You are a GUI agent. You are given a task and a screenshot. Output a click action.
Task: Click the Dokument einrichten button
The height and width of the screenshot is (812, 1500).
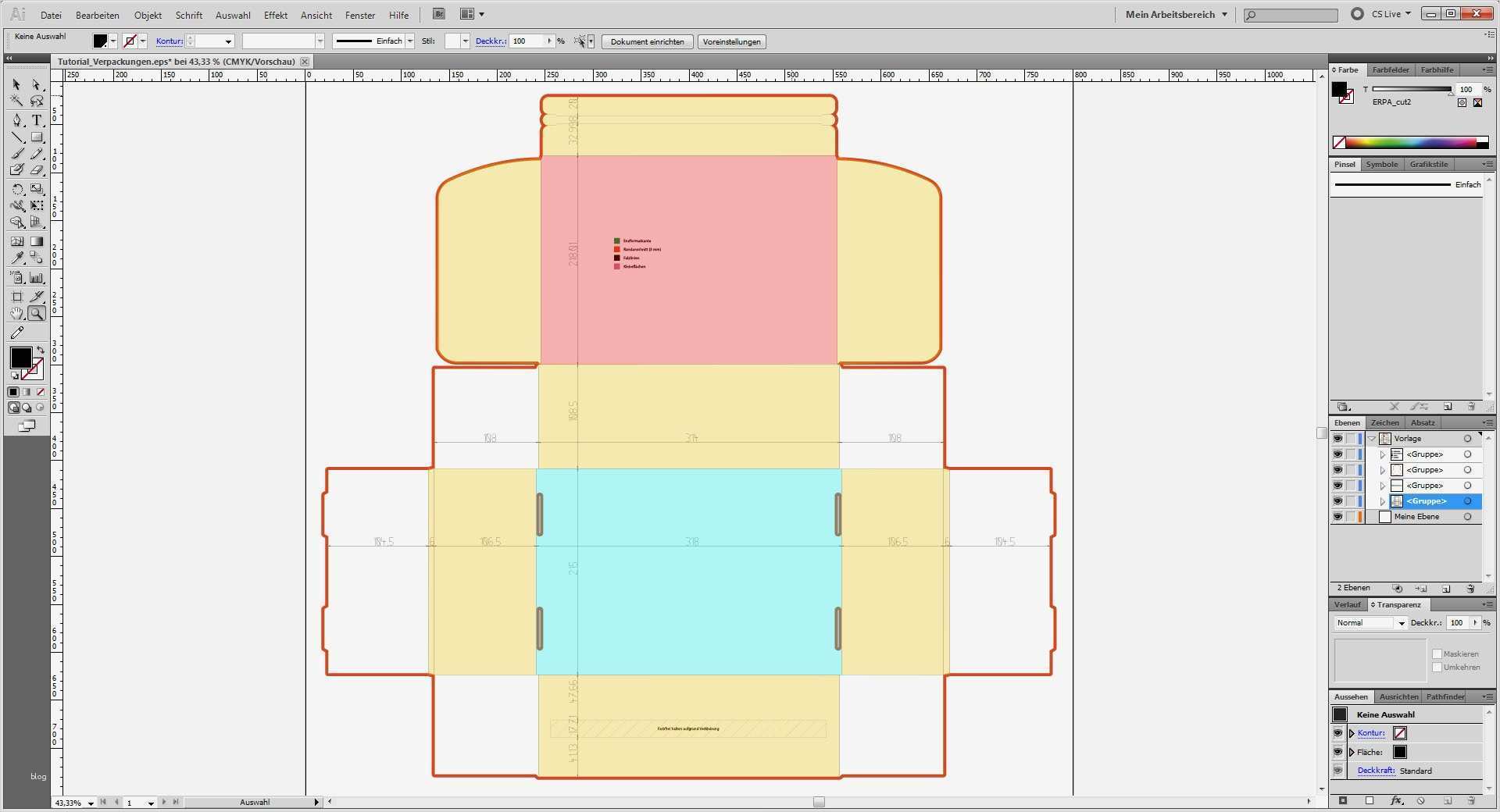647,41
